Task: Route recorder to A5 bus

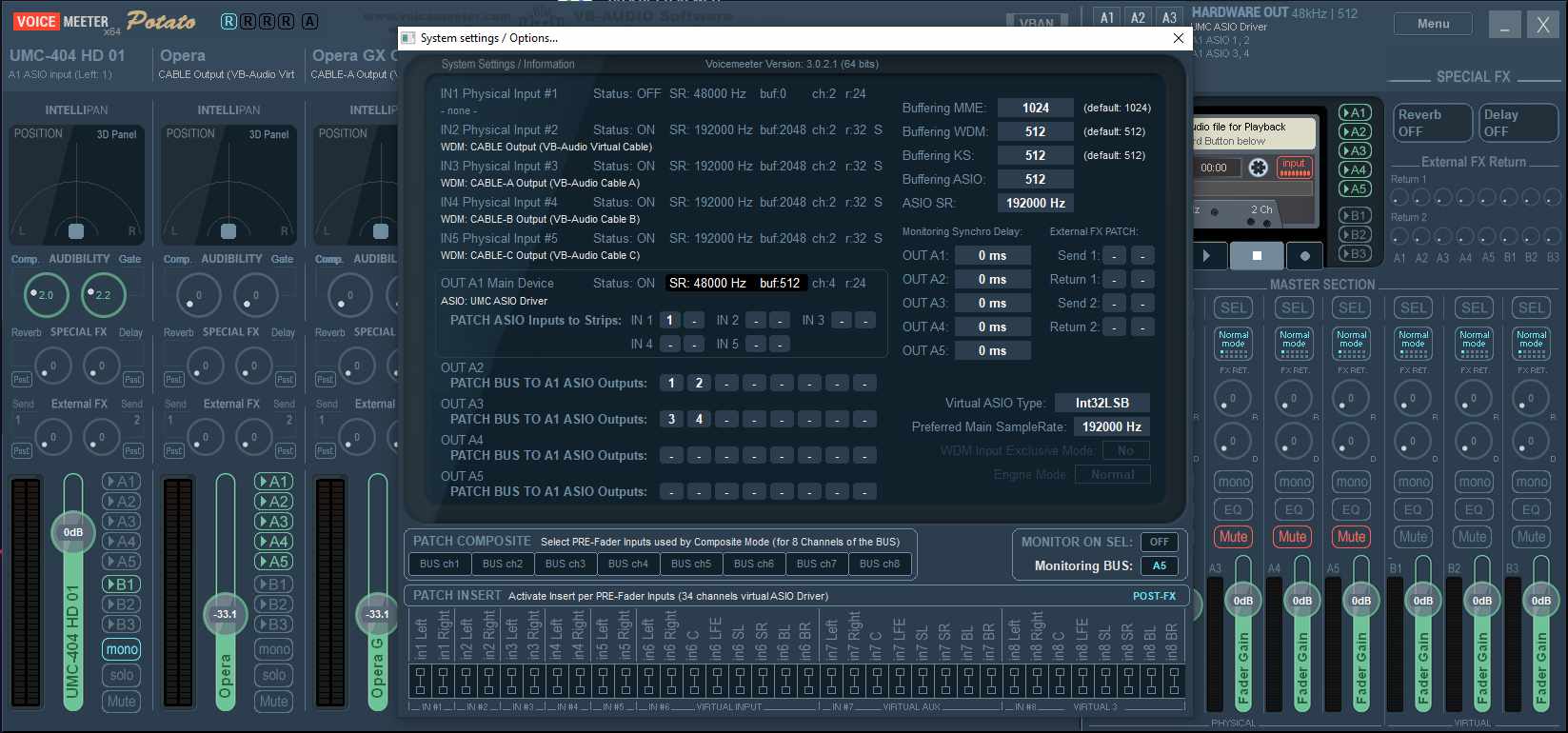Action: [x=1354, y=188]
